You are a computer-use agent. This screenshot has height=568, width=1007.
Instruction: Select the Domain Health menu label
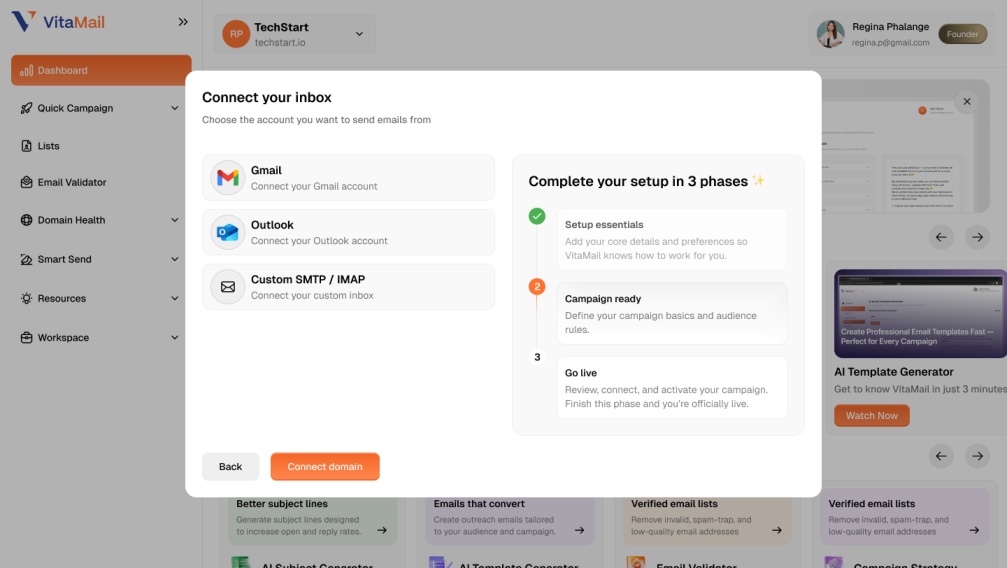[x=71, y=220]
